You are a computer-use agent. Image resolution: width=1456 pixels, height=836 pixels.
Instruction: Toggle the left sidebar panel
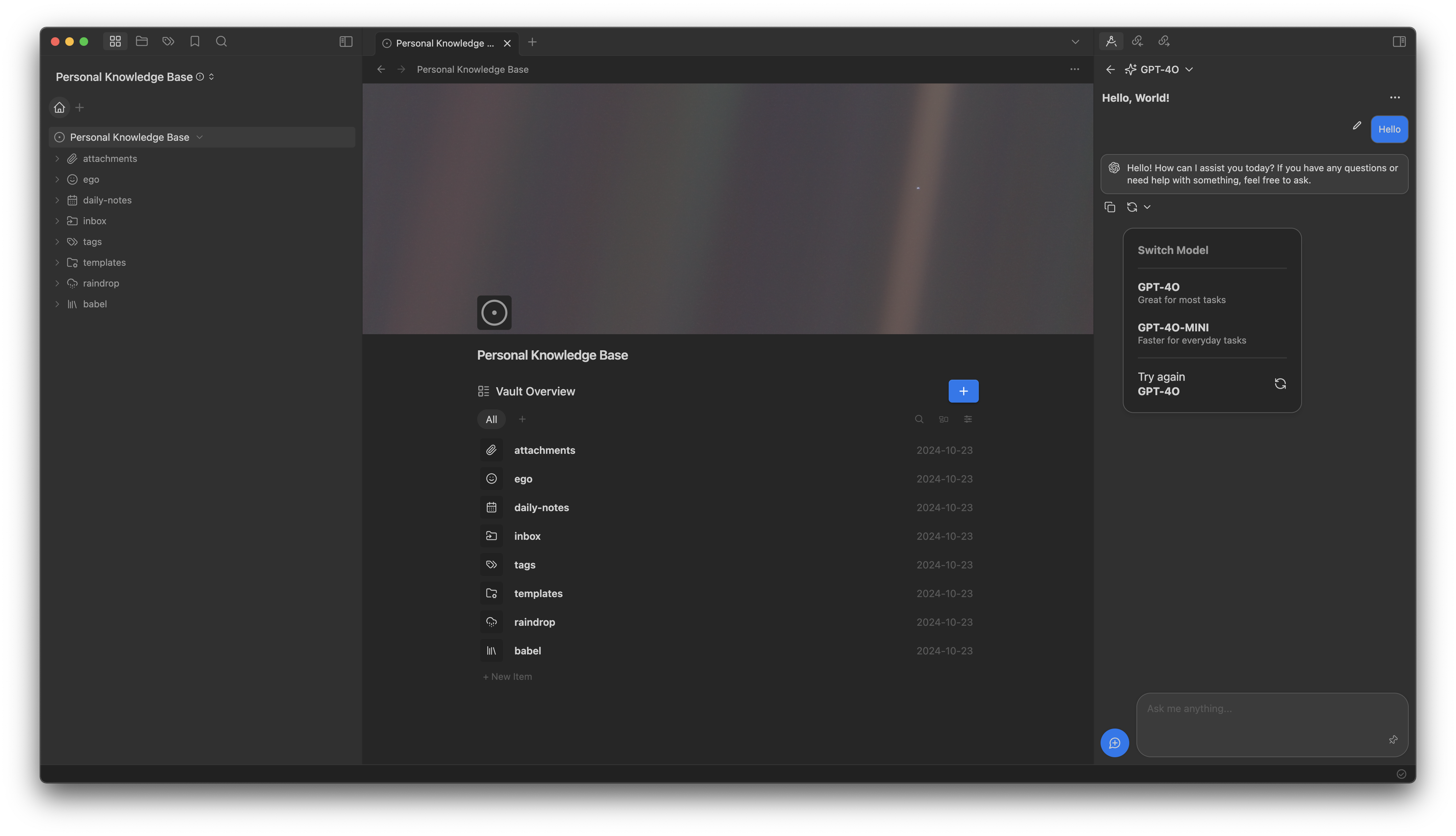point(346,41)
